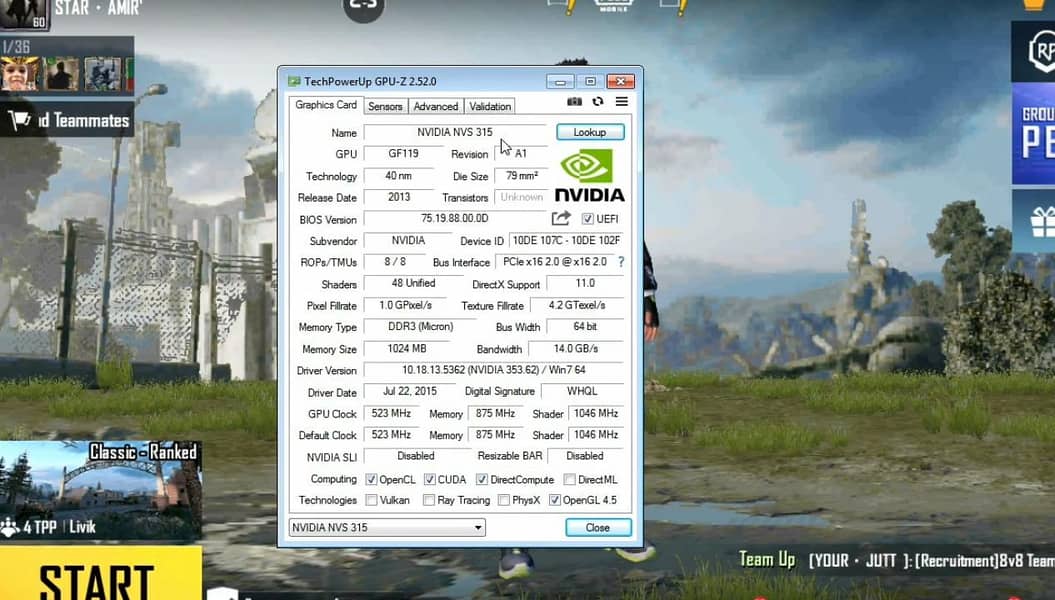The width and height of the screenshot is (1055, 600).
Task: Switch to the Graphics Card tab
Action: [x=326, y=105]
